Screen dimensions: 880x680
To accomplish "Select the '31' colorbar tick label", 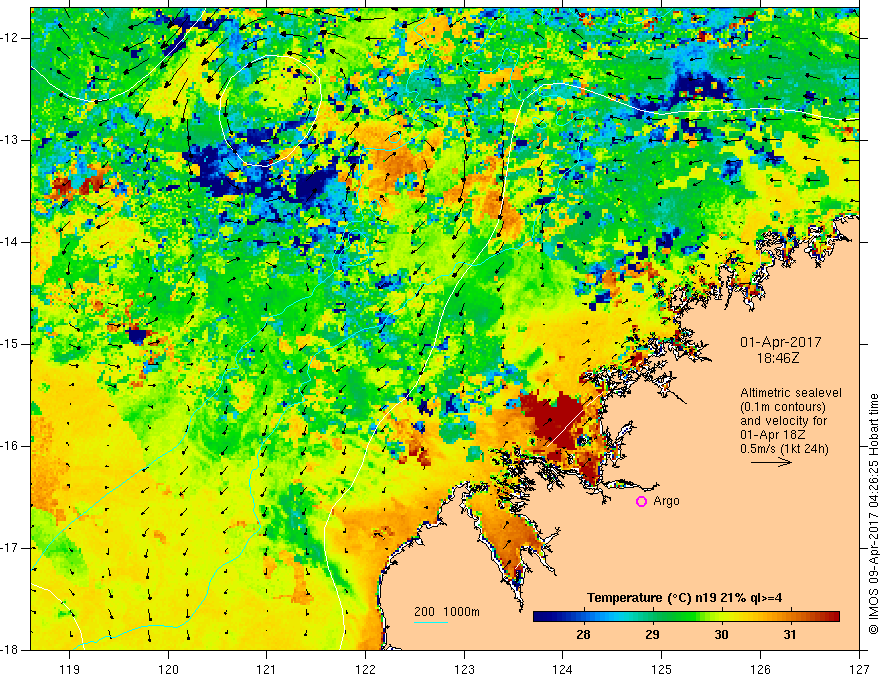I will (x=790, y=635).
